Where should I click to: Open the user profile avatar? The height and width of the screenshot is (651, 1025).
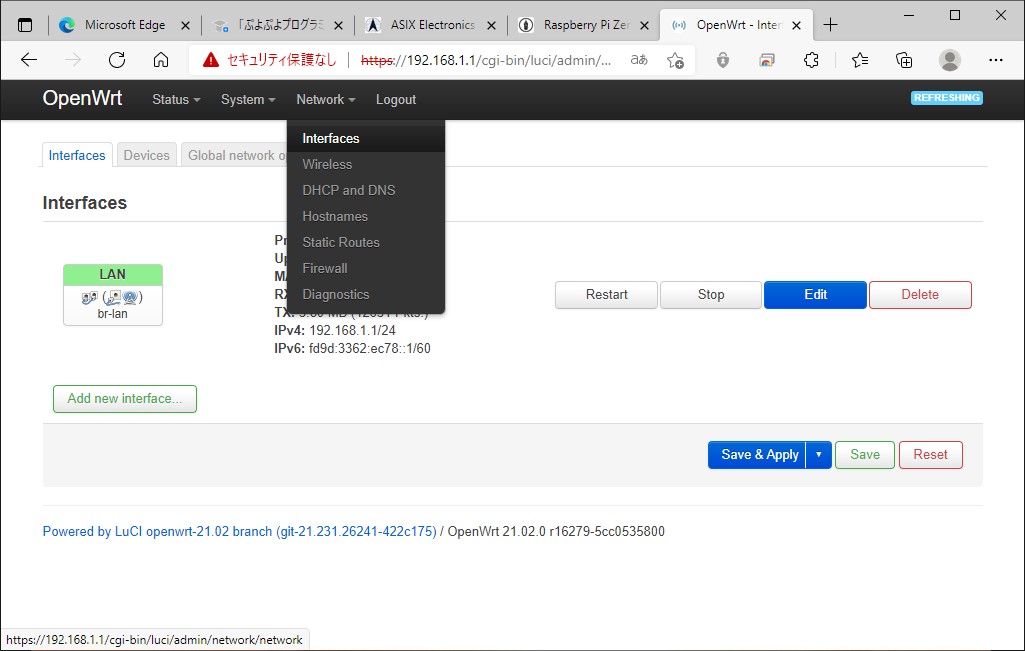tap(950, 60)
